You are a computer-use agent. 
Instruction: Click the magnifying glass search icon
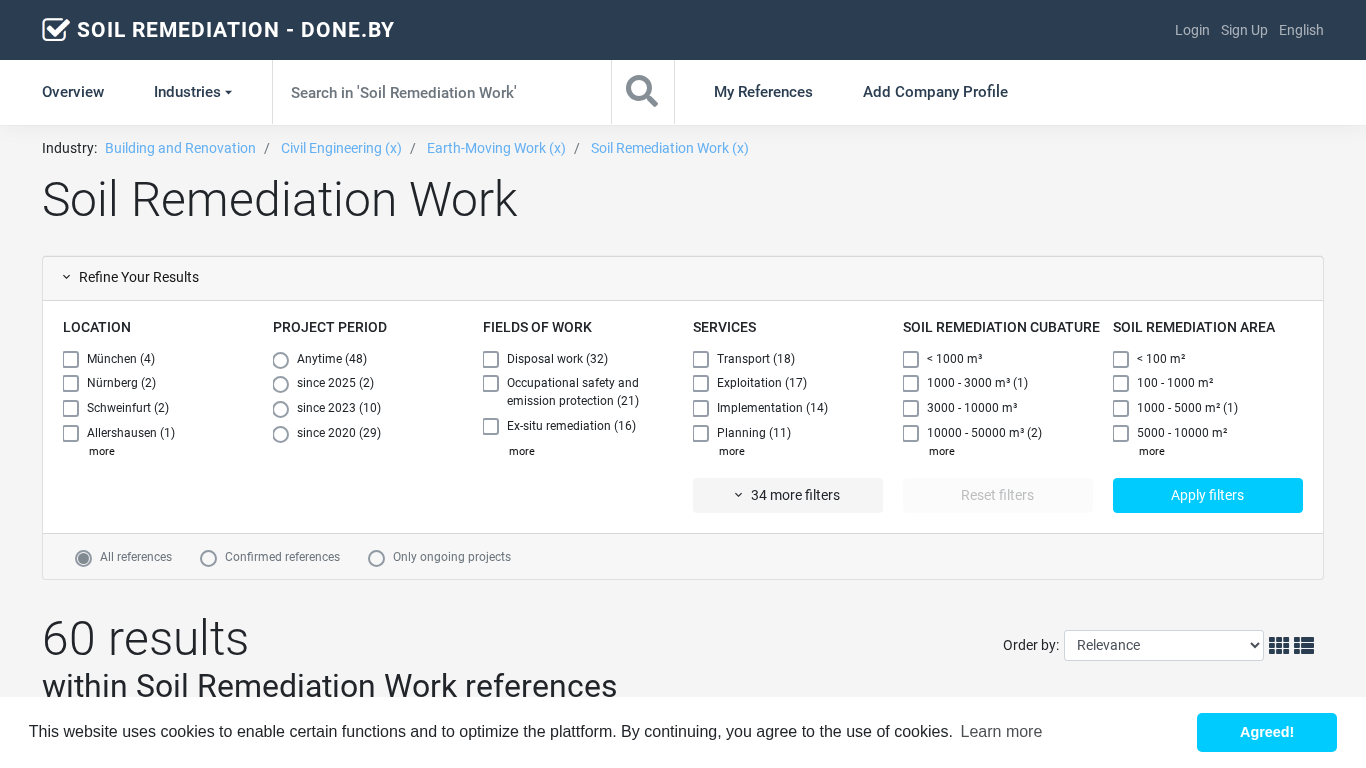(642, 92)
